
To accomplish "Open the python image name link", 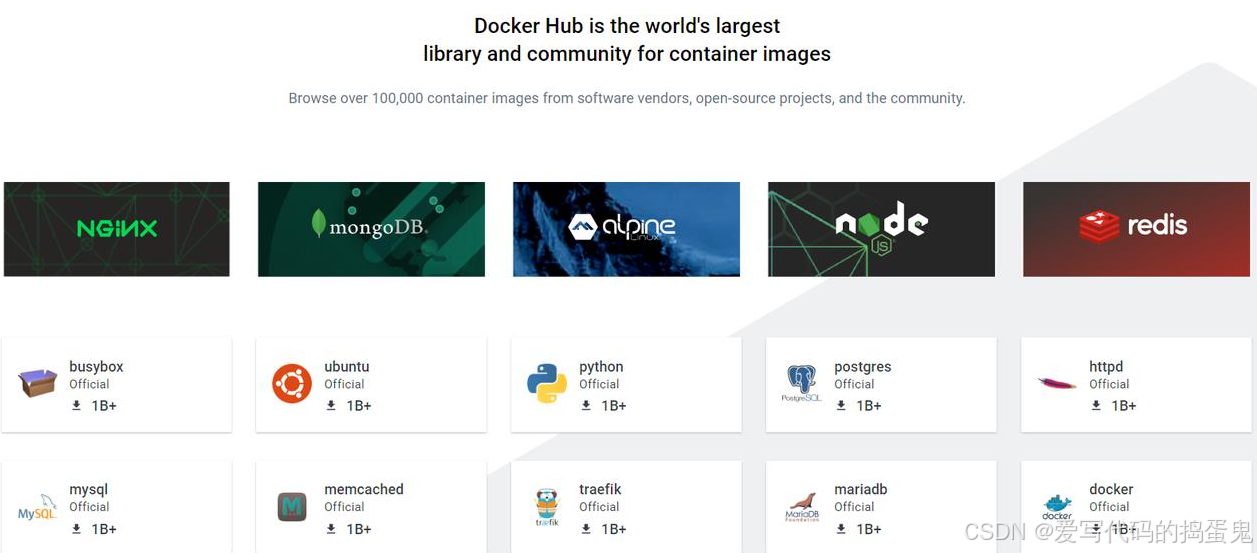I will point(601,367).
